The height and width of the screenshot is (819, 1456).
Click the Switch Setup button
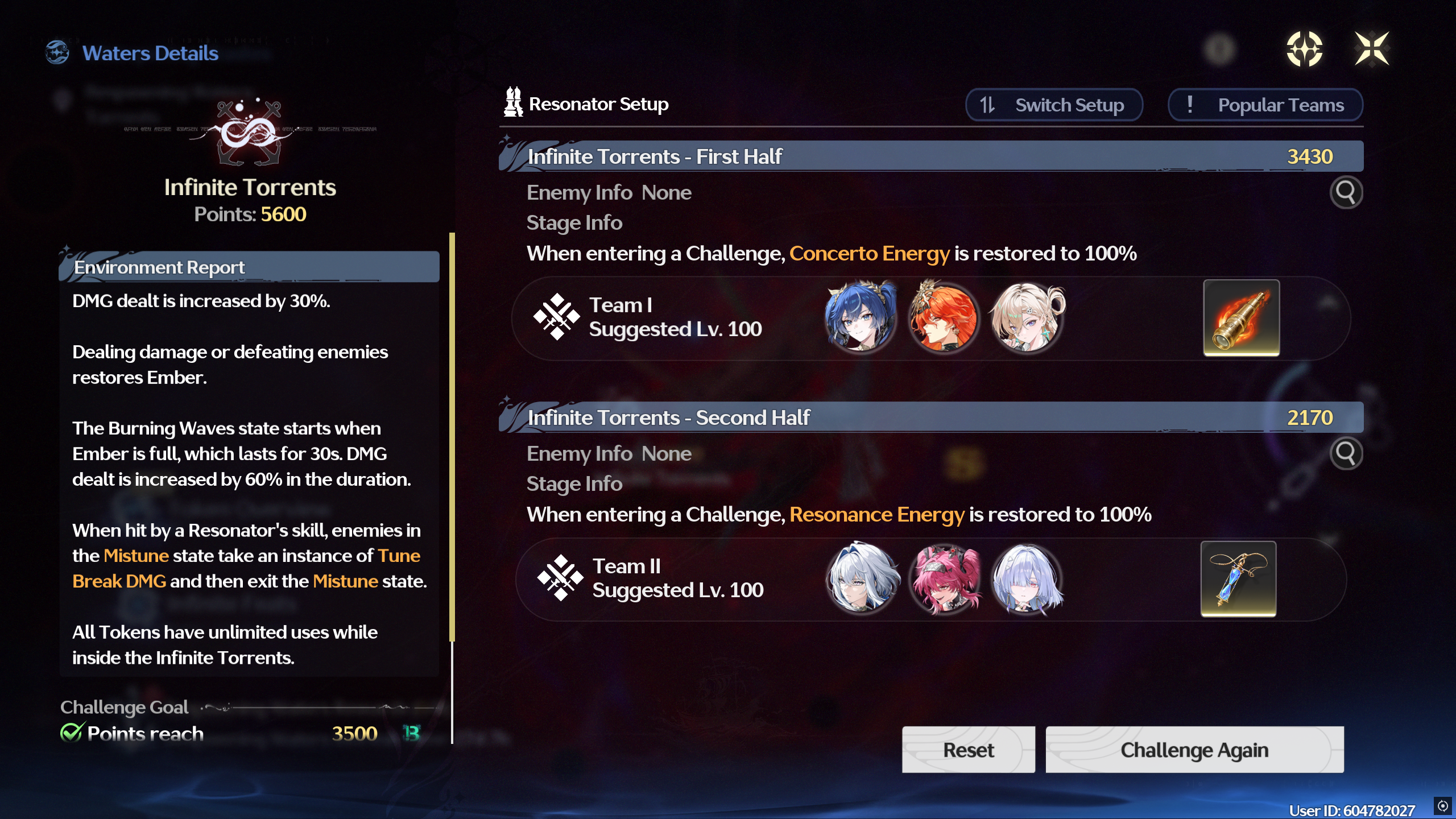pos(1054,105)
